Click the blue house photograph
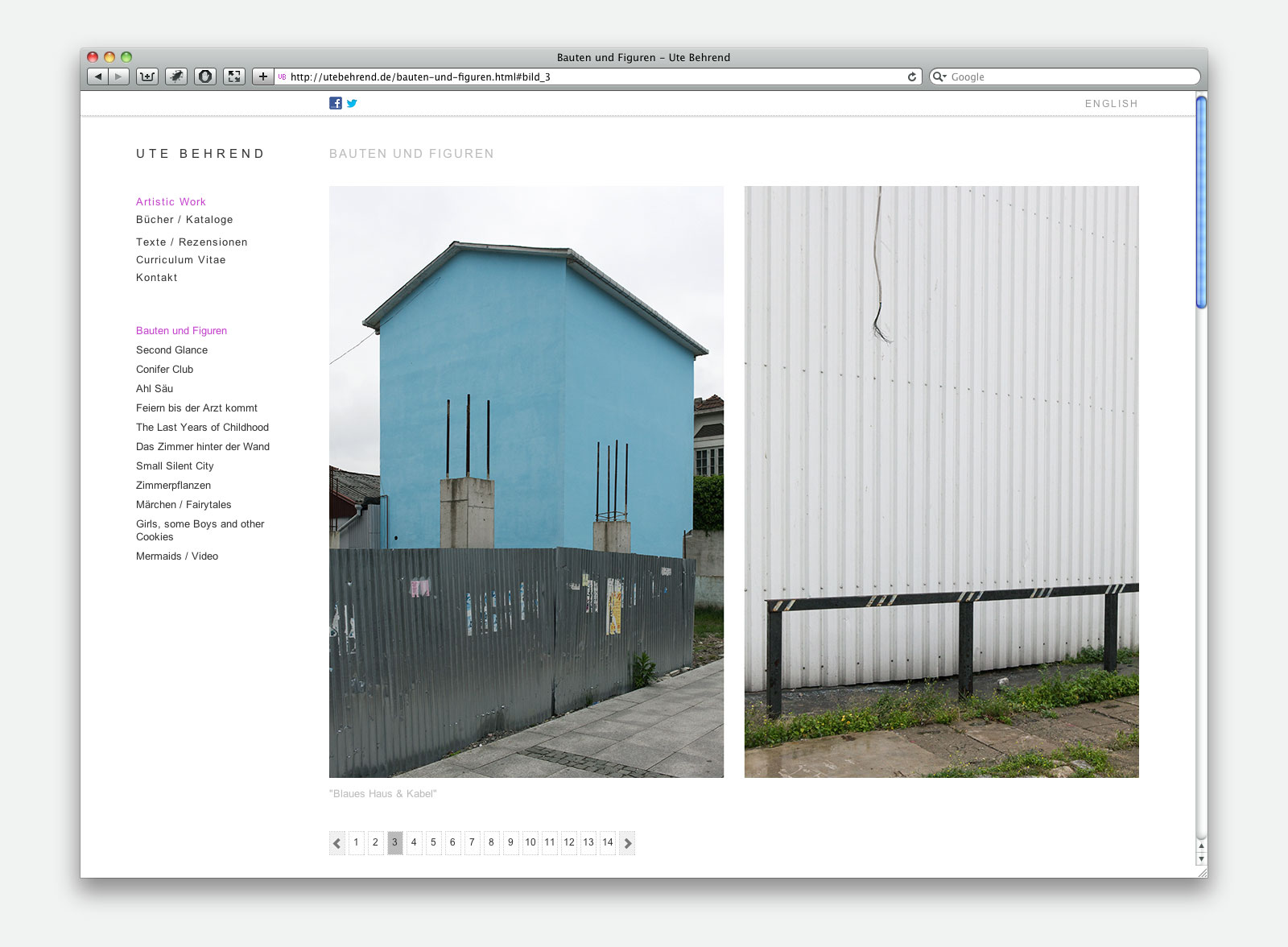The height and width of the screenshot is (947, 1288). (x=526, y=482)
